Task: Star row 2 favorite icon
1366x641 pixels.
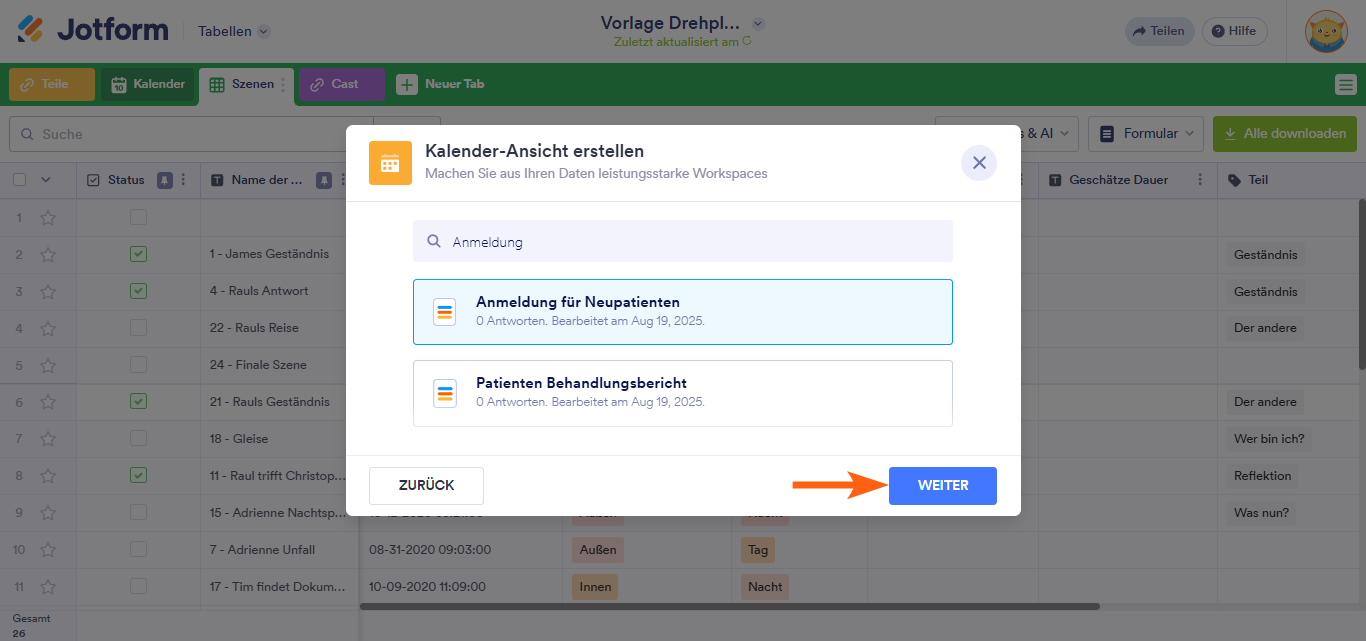Action: [48, 254]
